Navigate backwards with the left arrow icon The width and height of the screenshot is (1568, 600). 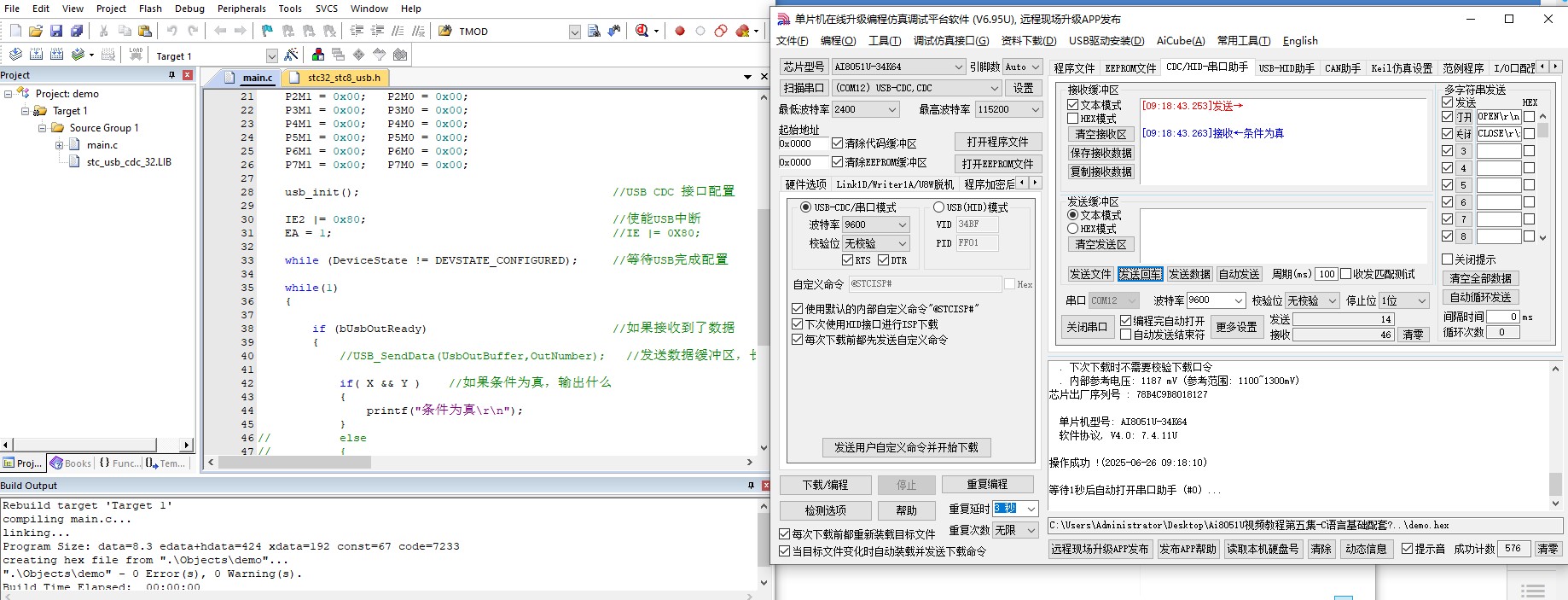(220, 31)
